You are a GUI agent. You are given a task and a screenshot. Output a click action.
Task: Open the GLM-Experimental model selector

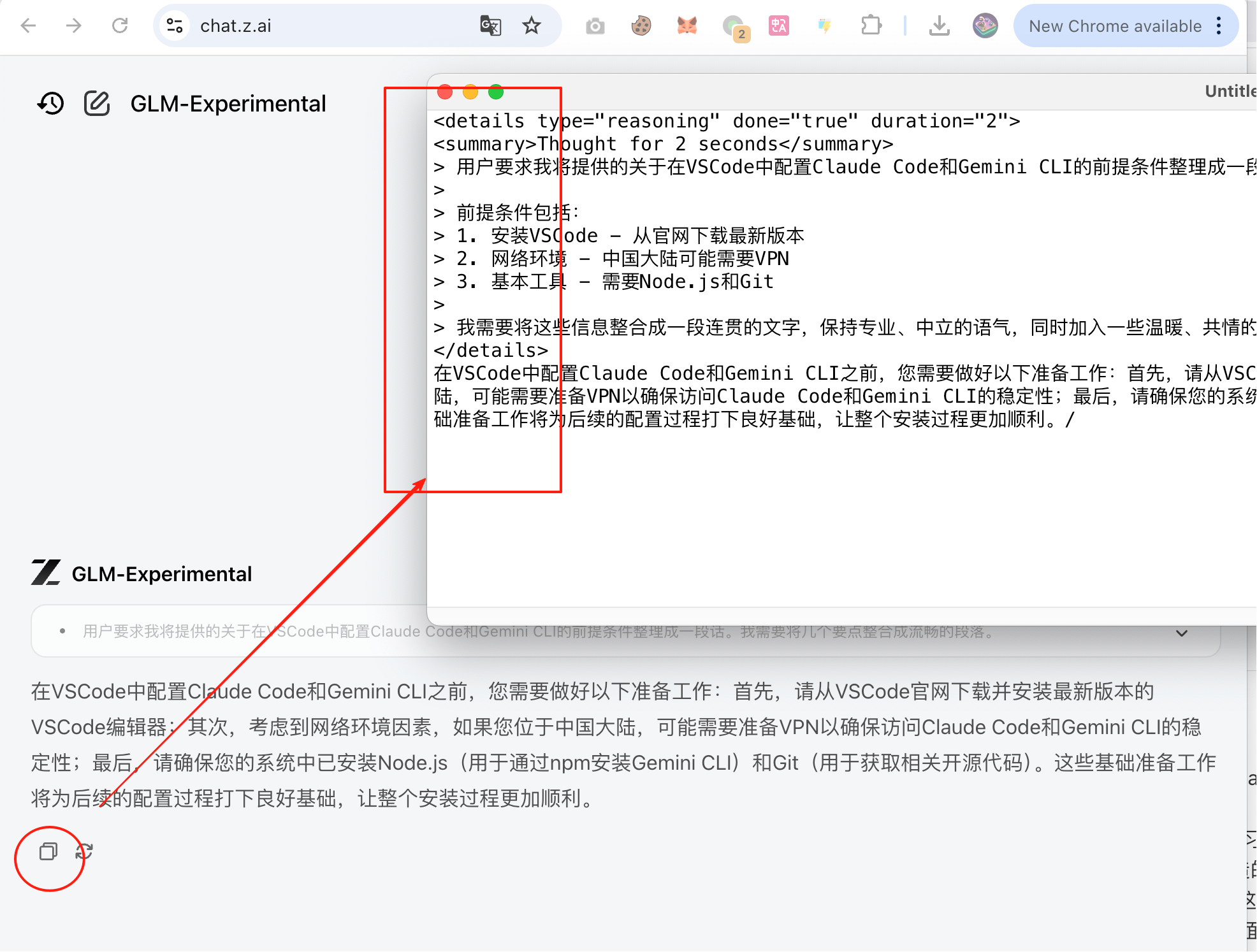(228, 104)
